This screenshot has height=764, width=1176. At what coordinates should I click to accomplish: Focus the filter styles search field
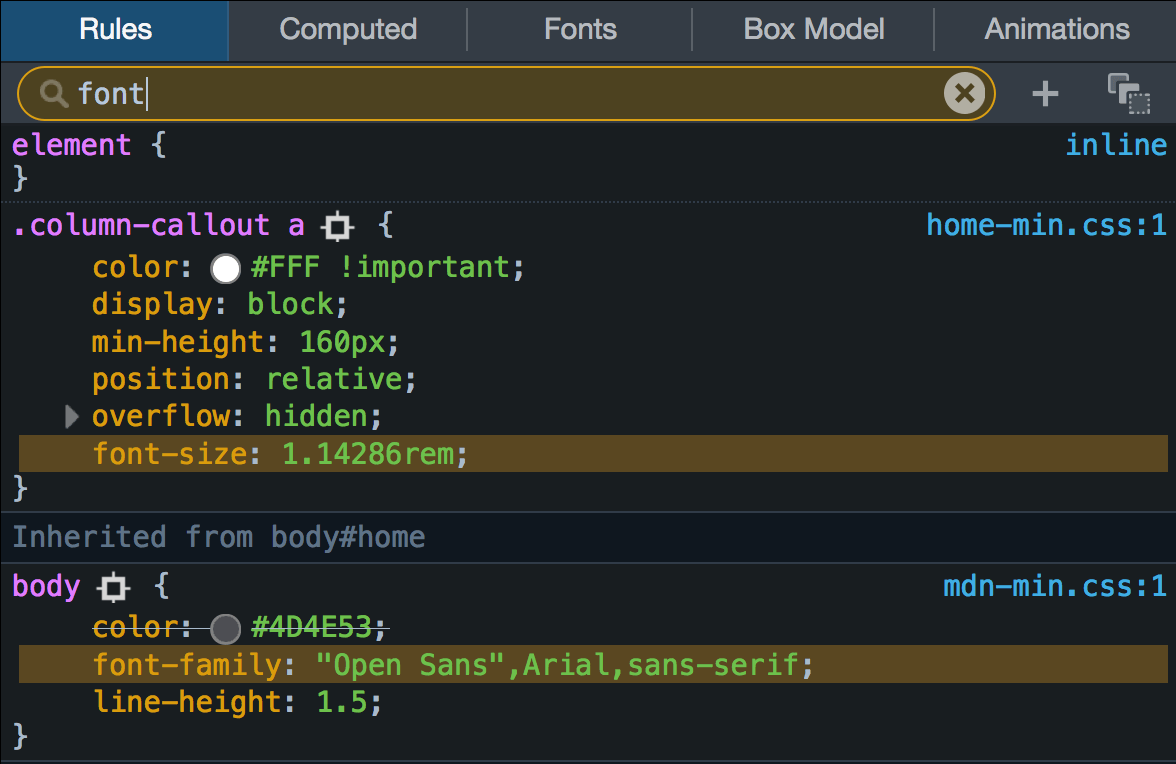506,94
